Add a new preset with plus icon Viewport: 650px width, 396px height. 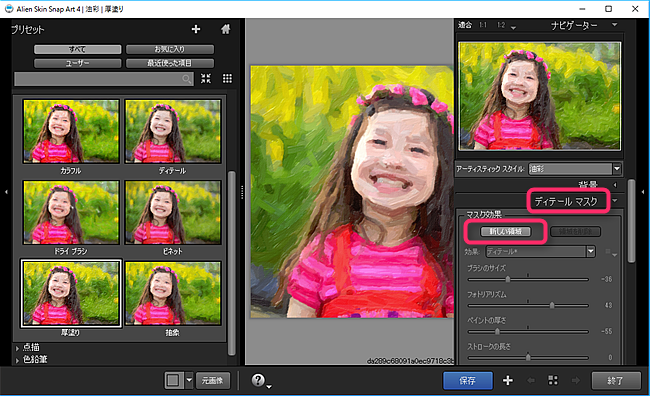[196, 29]
